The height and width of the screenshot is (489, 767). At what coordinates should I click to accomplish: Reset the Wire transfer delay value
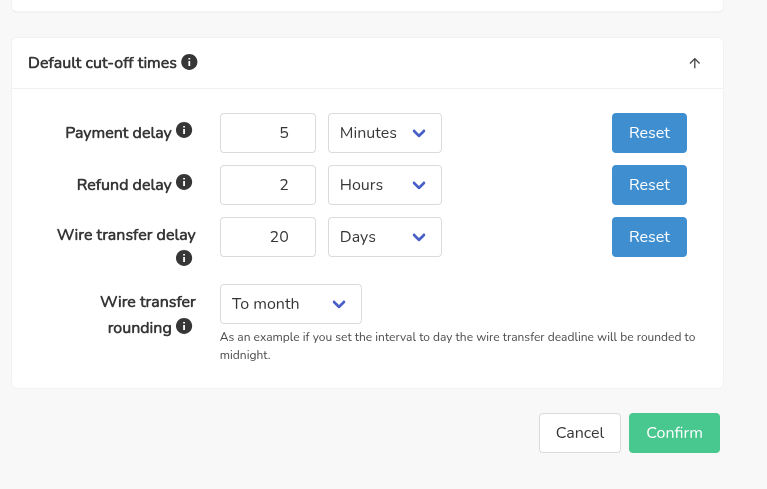(x=649, y=237)
